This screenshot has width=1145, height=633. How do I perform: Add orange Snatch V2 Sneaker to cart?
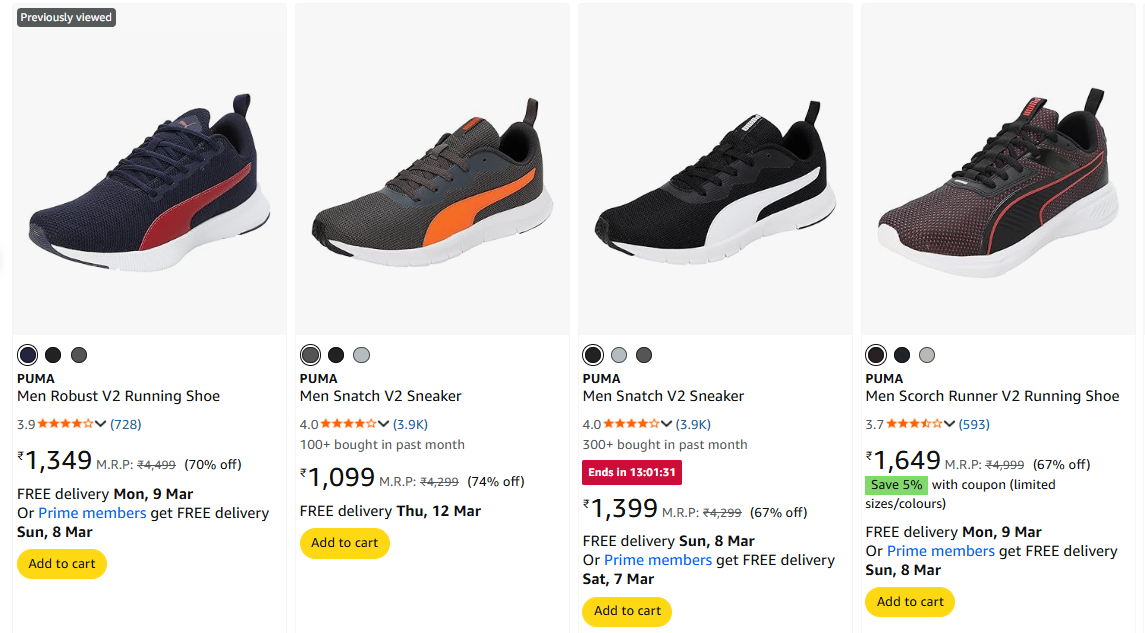345,543
